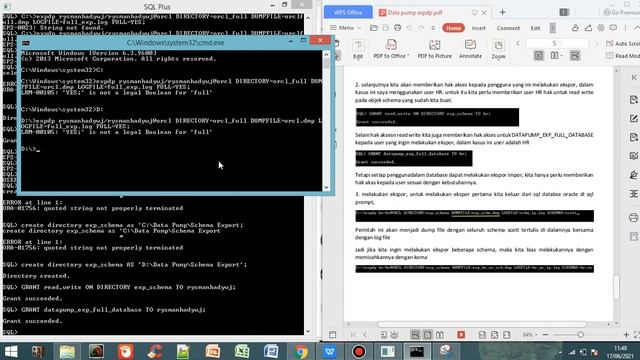Open a new tab with the plus button

502,12
